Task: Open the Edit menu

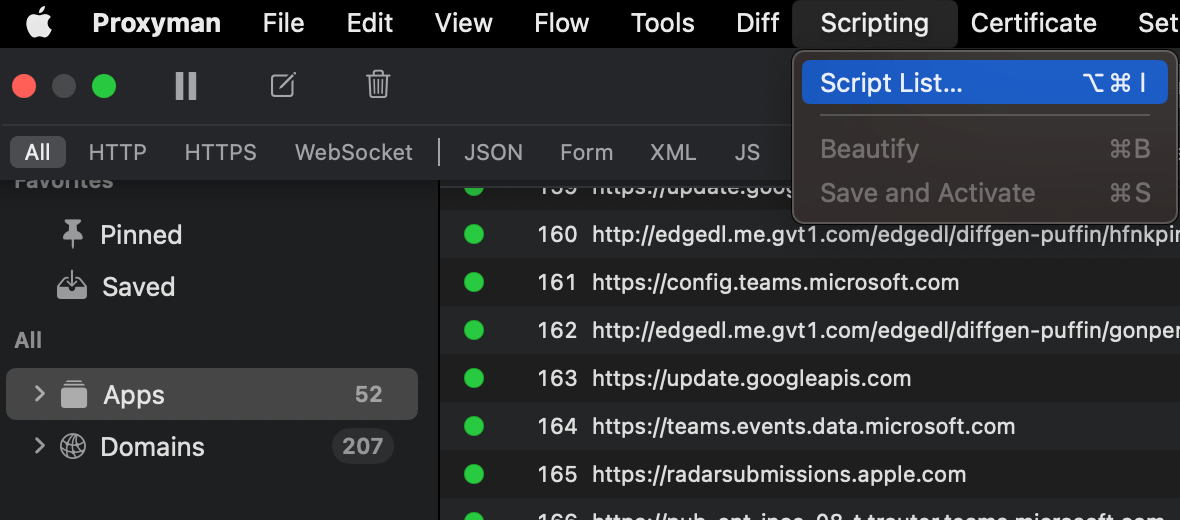Action: [370, 23]
